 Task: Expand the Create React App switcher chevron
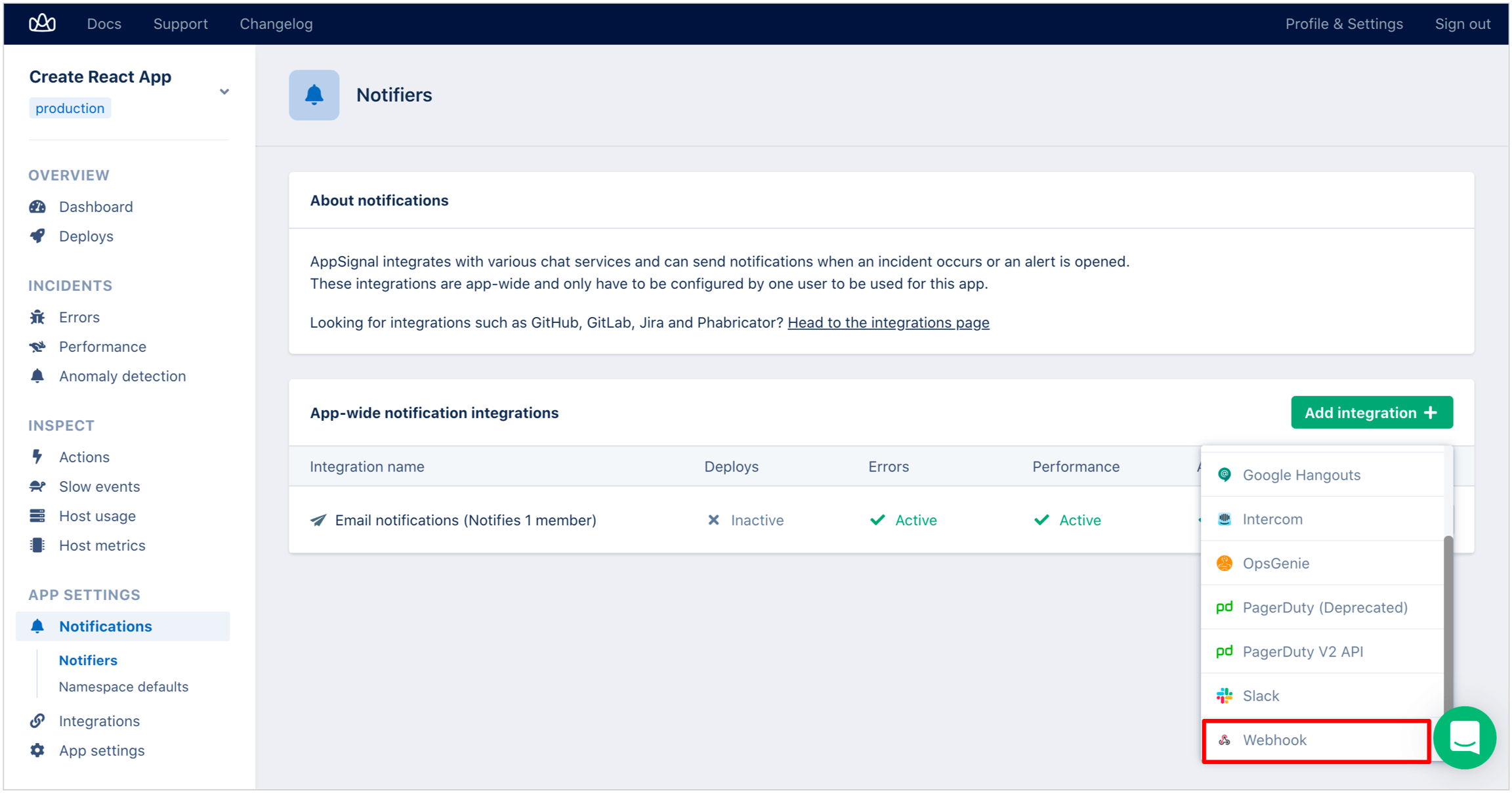click(x=224, y=92)
